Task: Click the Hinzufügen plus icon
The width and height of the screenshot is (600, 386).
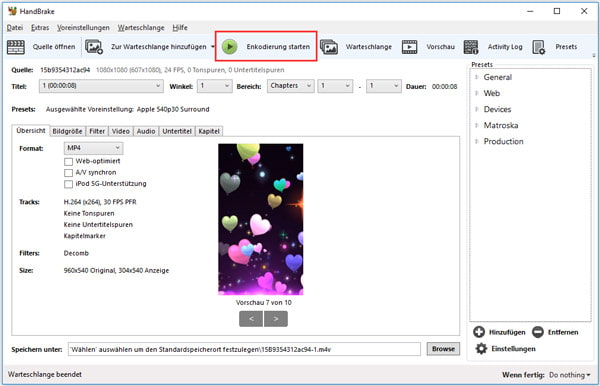Action: [x=479, y=332]
